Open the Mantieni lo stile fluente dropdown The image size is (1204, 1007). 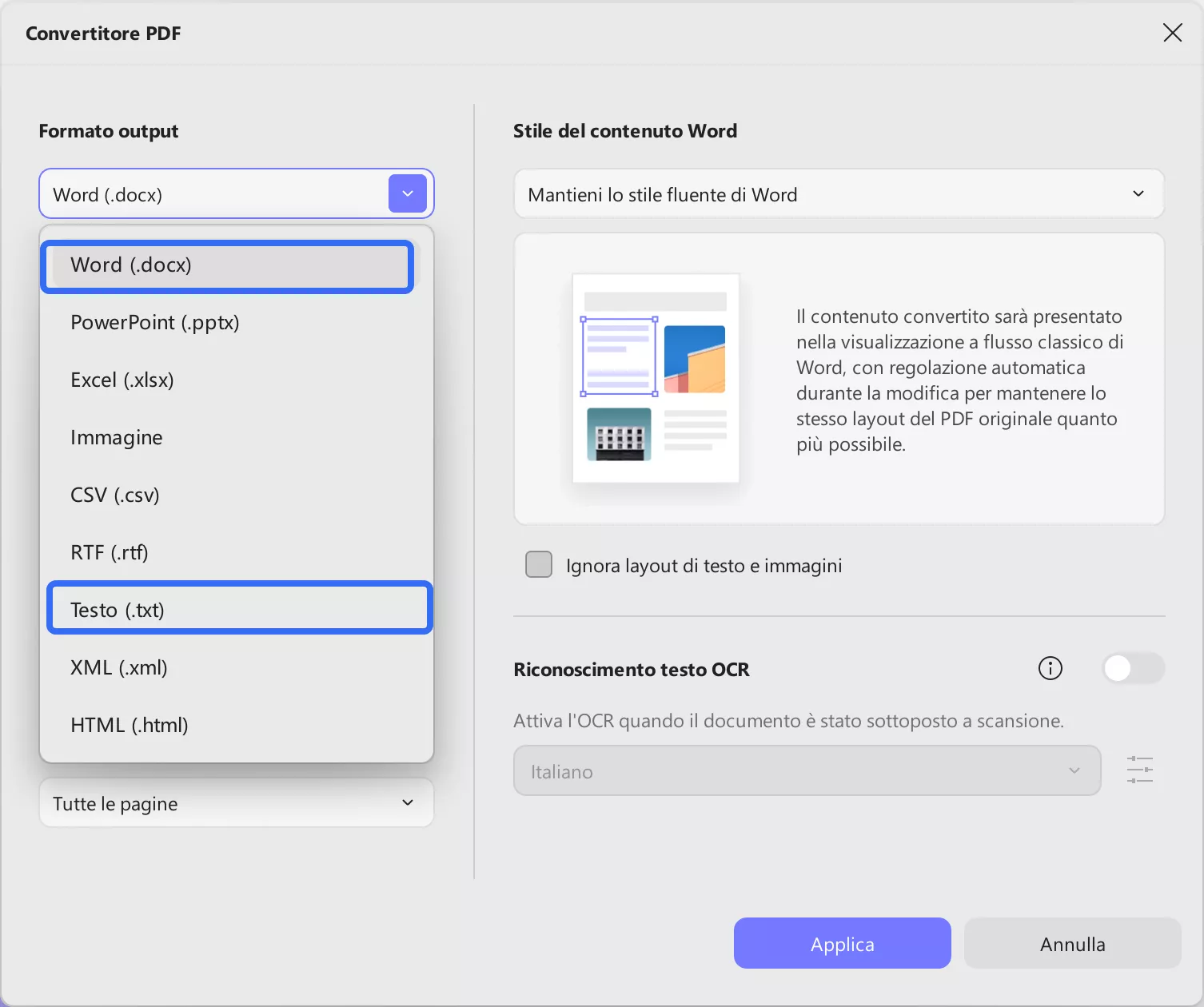(838, 193)
